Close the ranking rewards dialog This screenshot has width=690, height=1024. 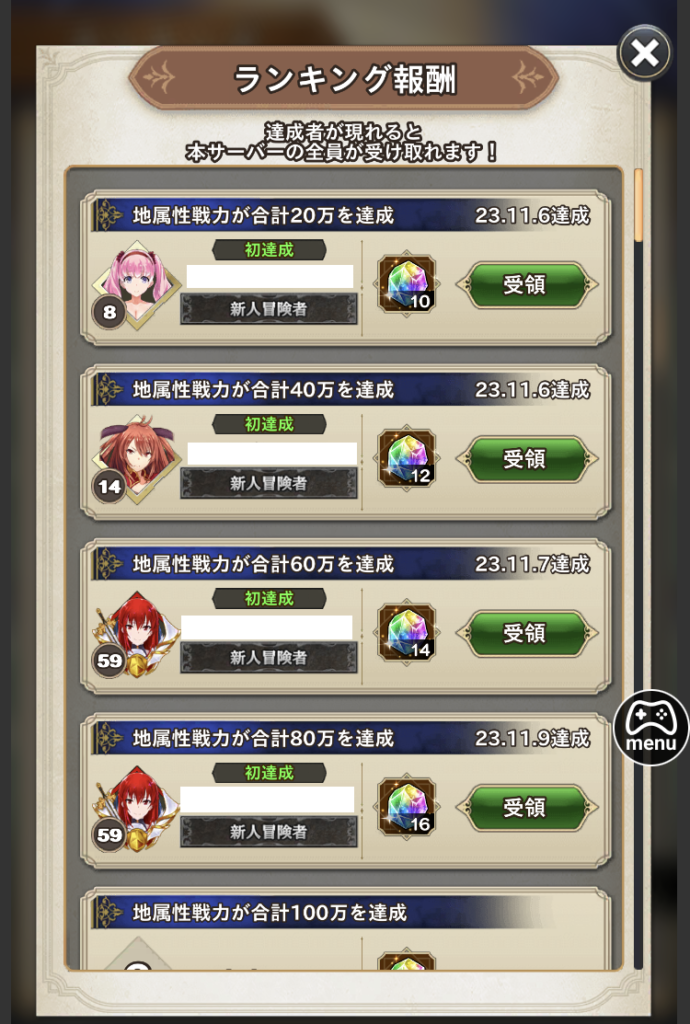tap(644, 54)
